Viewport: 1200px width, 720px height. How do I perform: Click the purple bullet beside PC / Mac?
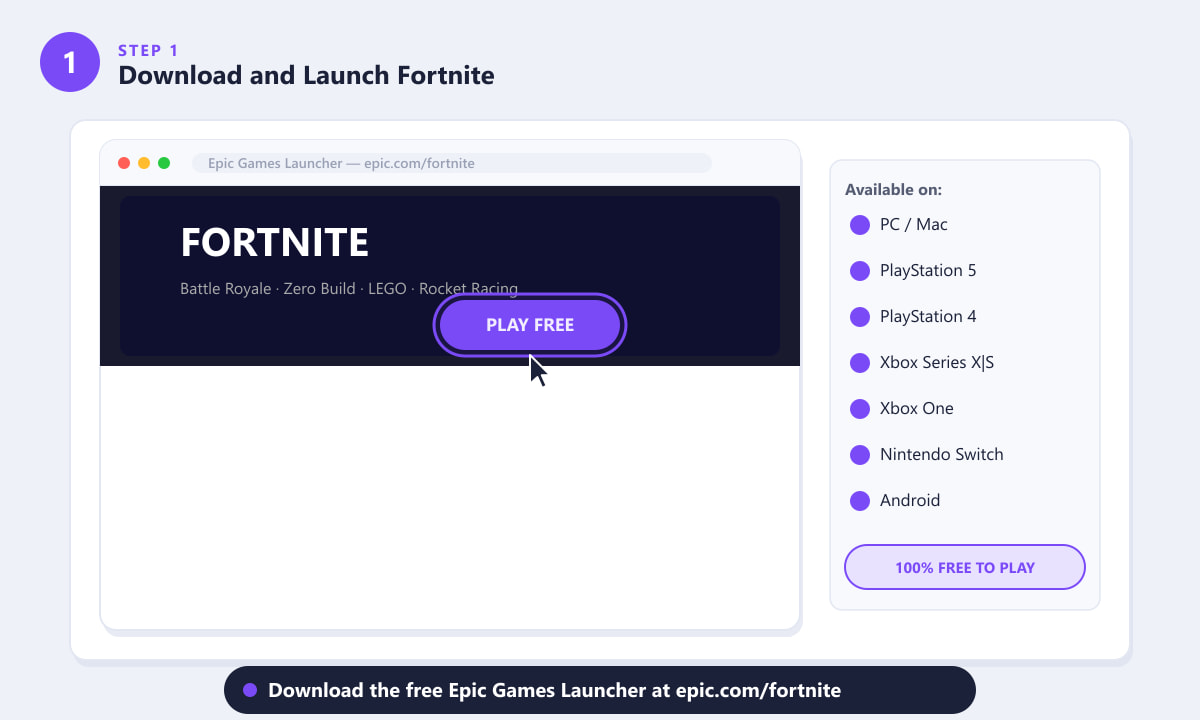[x=860, y=225]
